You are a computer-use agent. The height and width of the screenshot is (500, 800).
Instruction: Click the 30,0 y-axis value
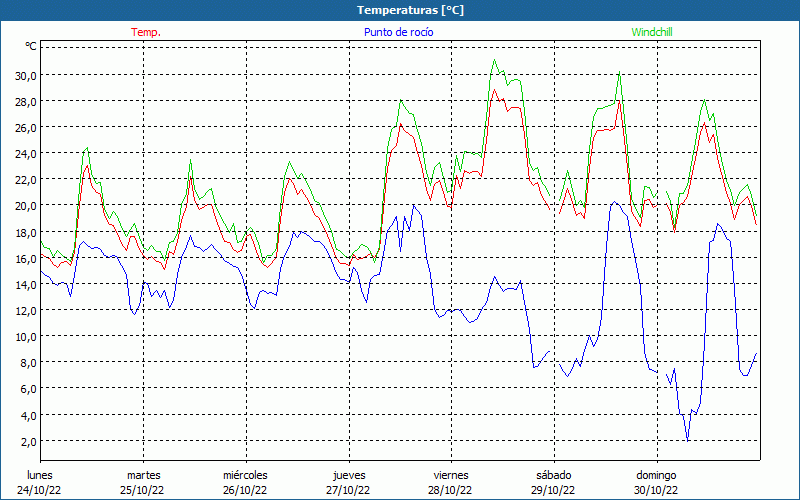[x=27, y=76]
